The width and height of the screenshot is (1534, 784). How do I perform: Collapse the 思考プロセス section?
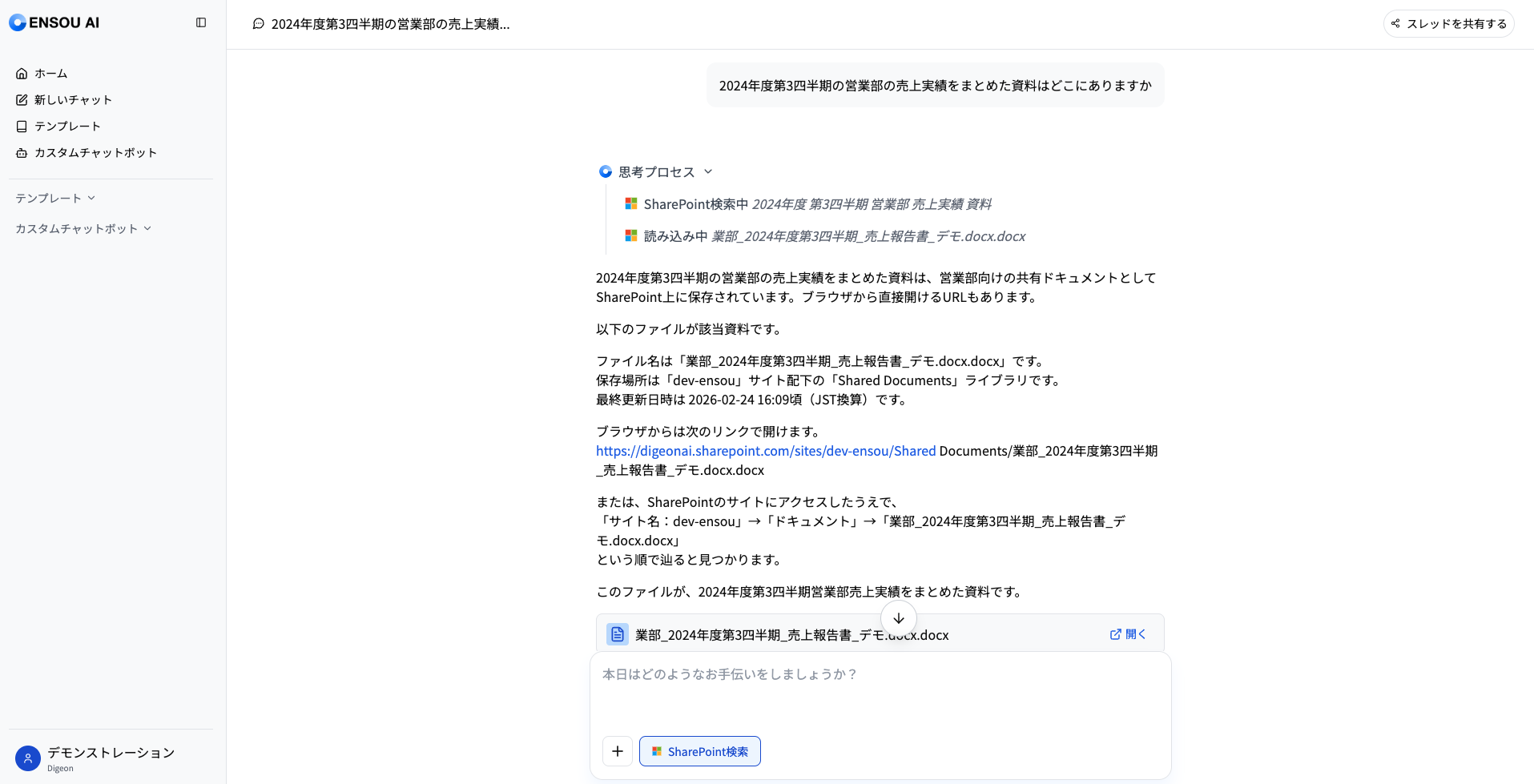click(x=656, y=171)
